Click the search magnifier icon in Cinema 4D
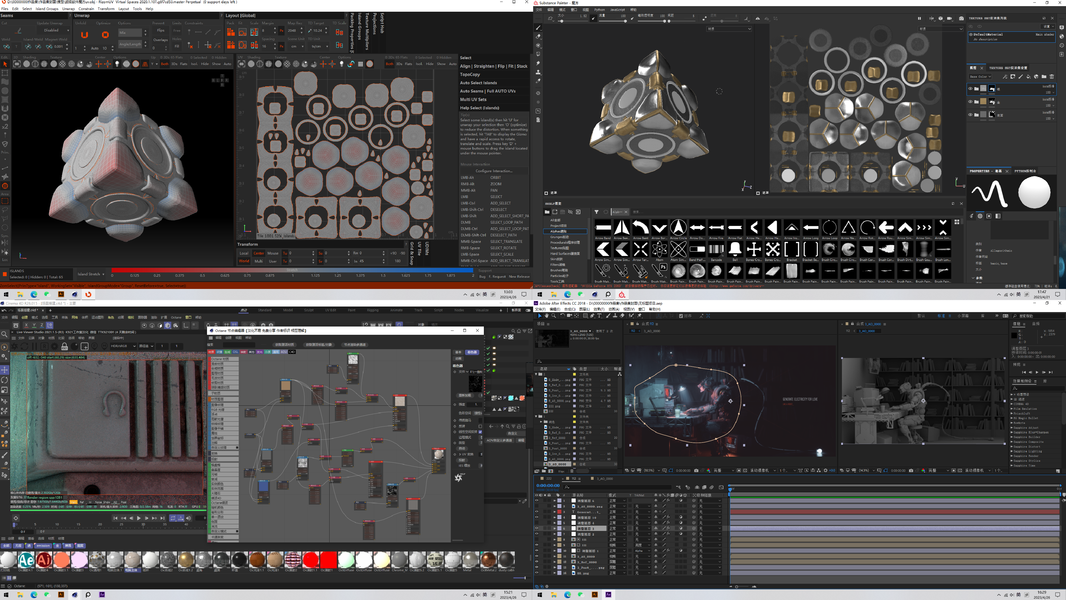Viewport: 1066px width, 600px height. 5,334
